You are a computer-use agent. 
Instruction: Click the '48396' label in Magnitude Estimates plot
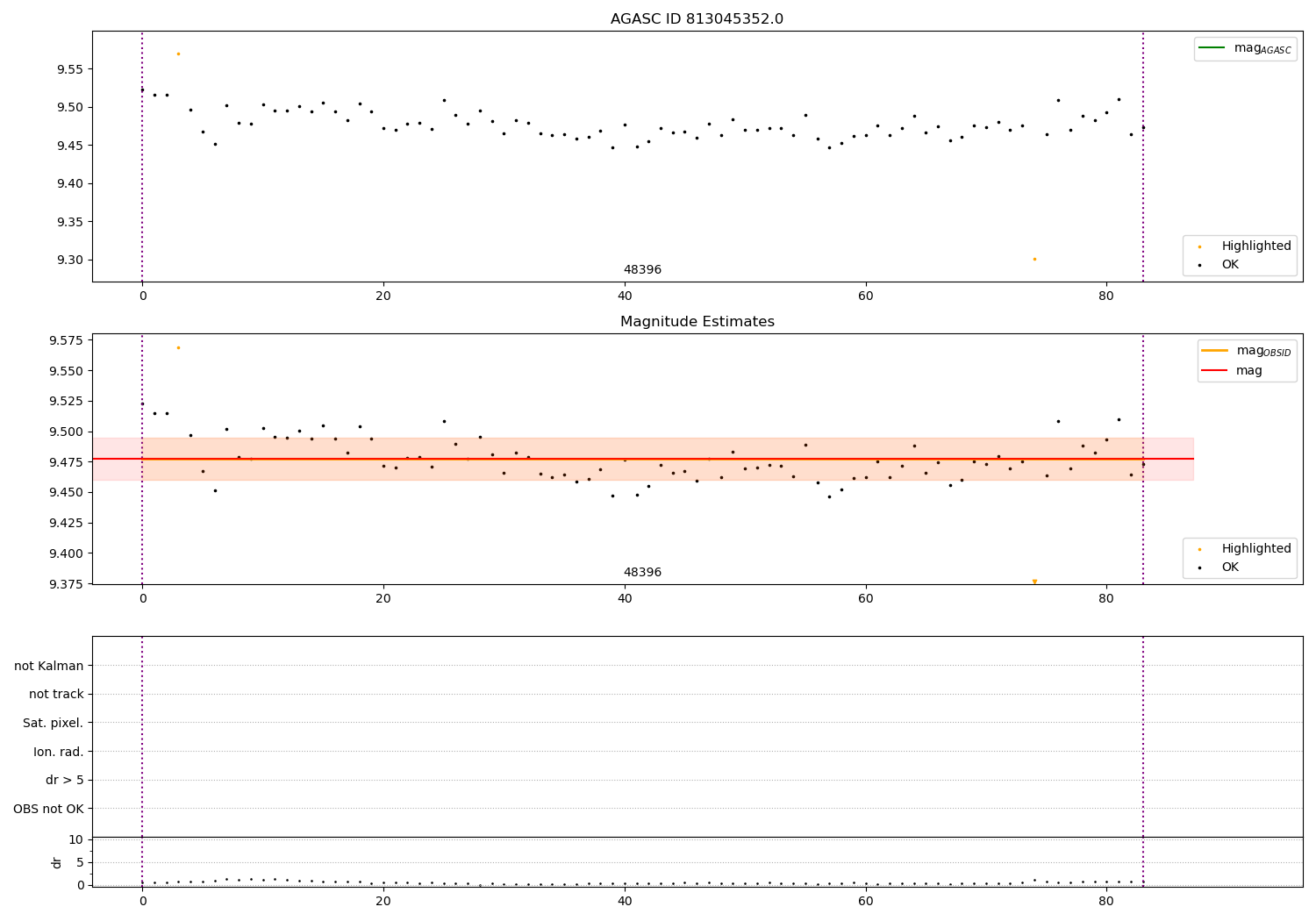(642, 573)
